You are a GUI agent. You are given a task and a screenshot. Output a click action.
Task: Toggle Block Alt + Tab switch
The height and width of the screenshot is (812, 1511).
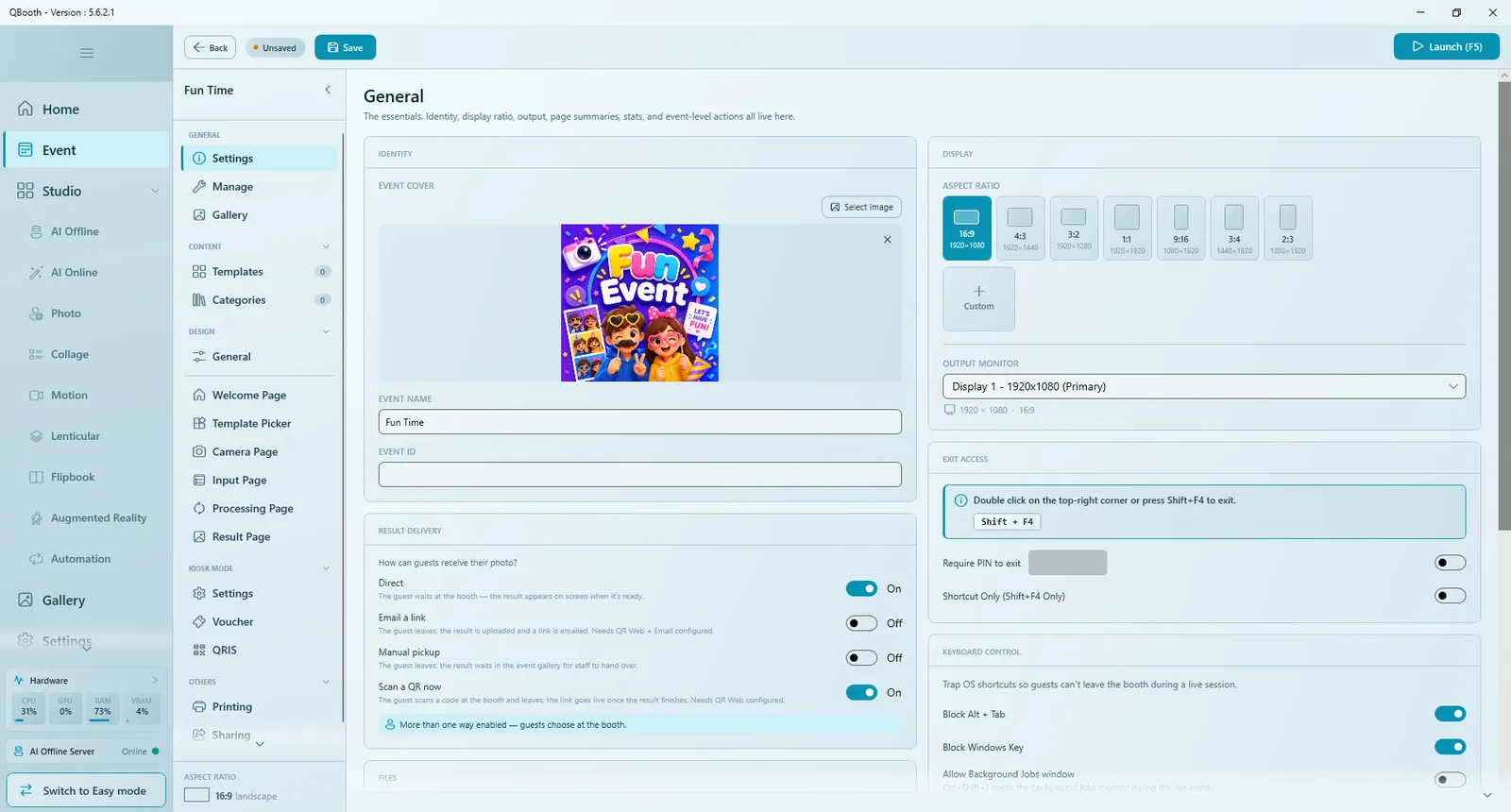(1450, 714)
